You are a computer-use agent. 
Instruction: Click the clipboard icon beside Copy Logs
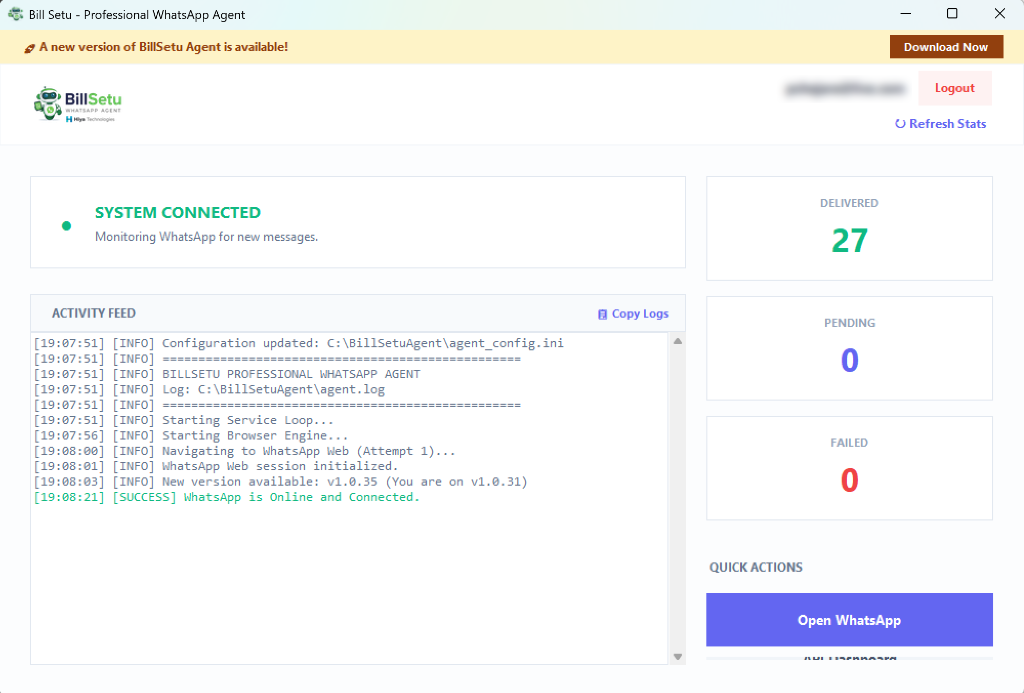tap(602, 314)
